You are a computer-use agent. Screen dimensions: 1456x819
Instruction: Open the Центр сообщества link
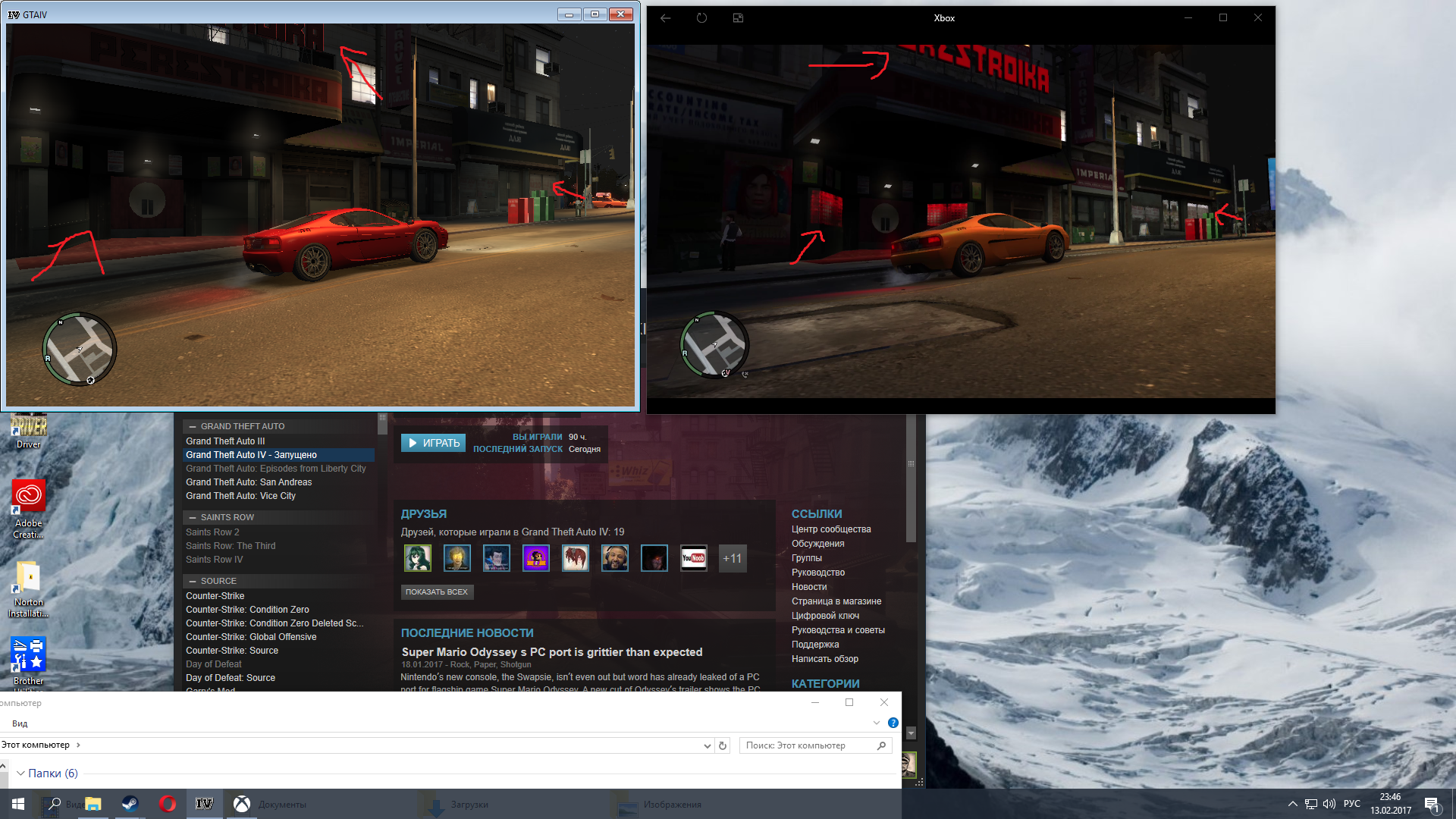830,529
